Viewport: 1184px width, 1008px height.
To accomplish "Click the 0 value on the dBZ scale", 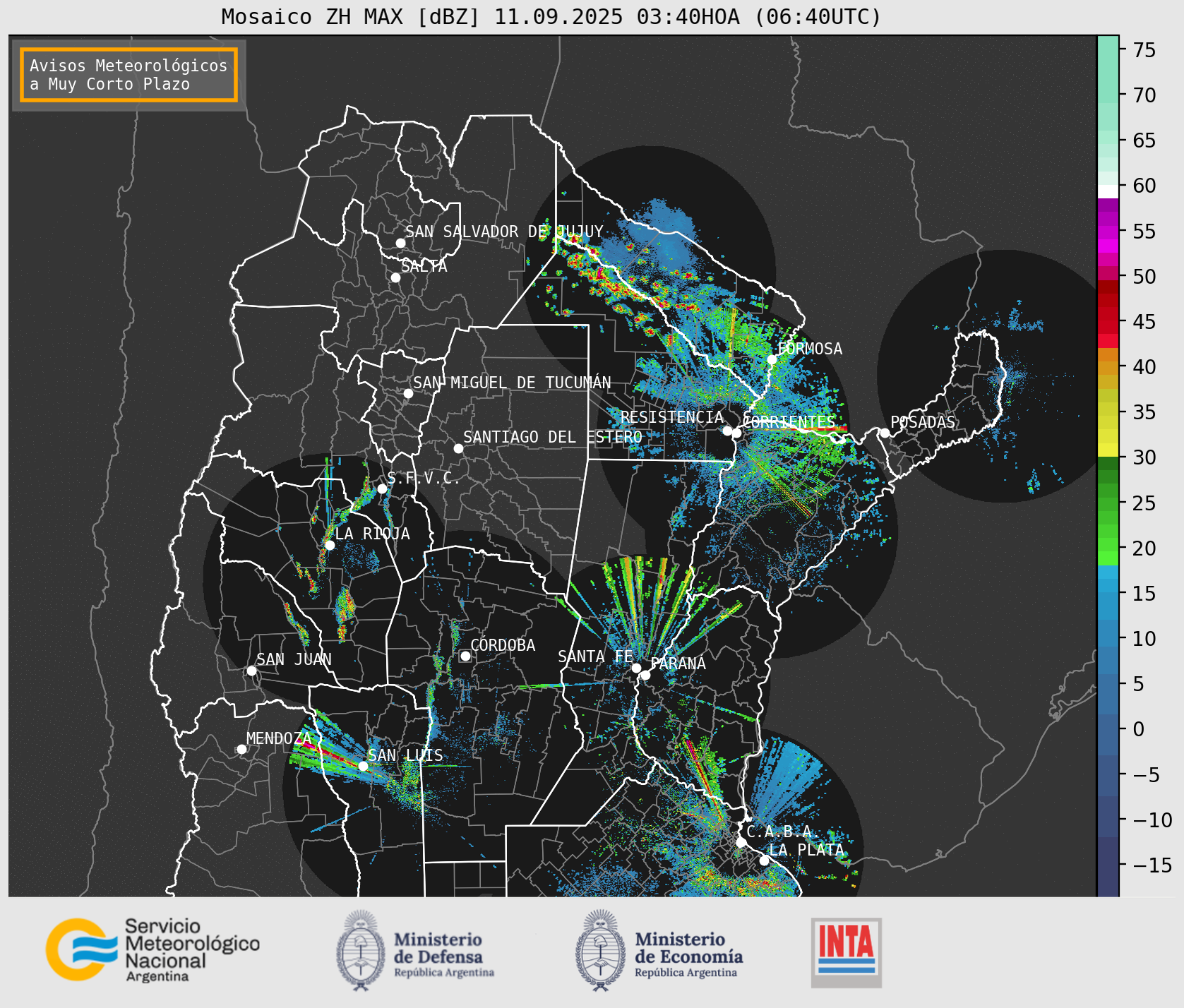I will [x=1139, y=729].
